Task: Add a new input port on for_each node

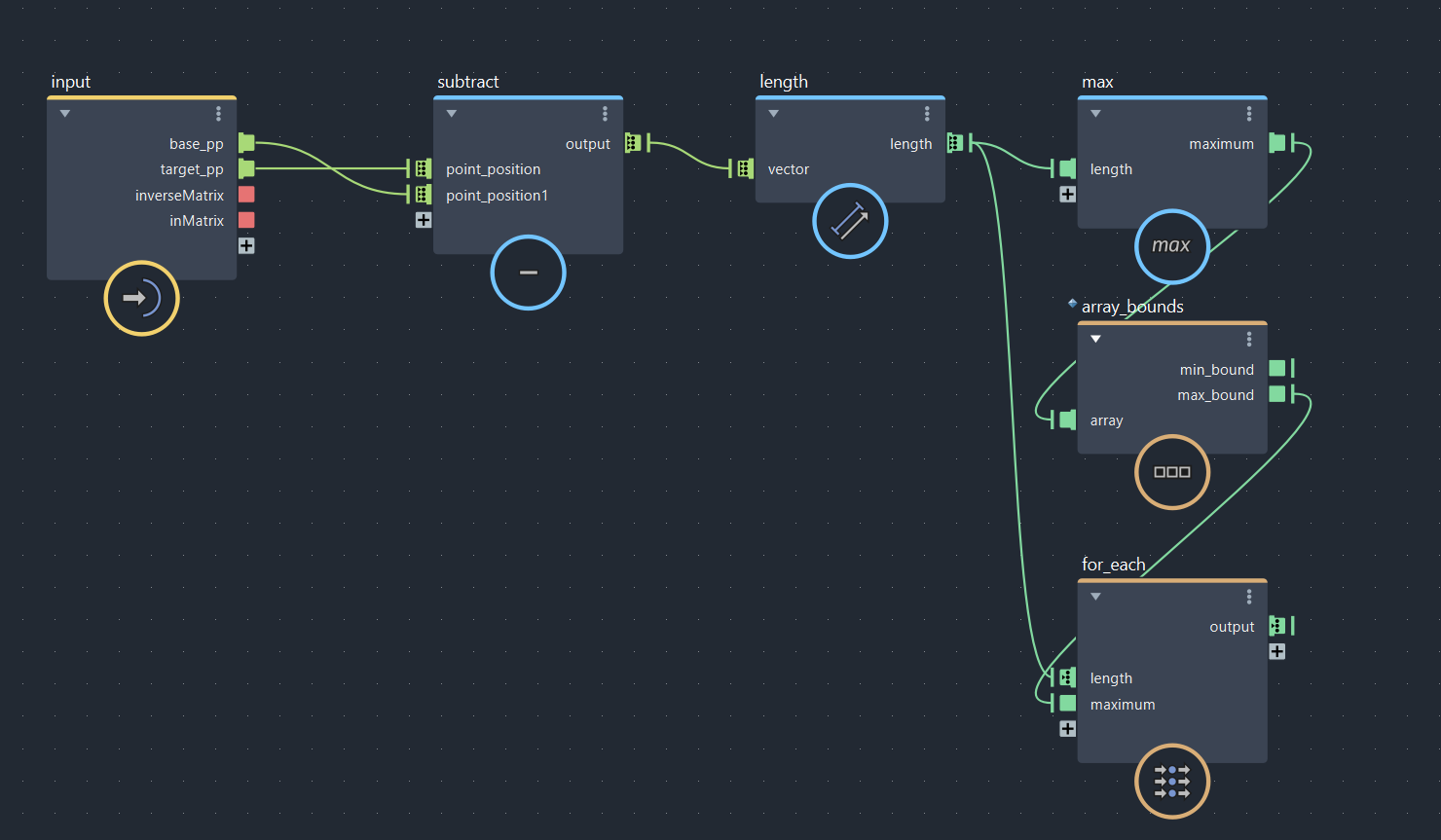Action: (x=1068, y=729)
